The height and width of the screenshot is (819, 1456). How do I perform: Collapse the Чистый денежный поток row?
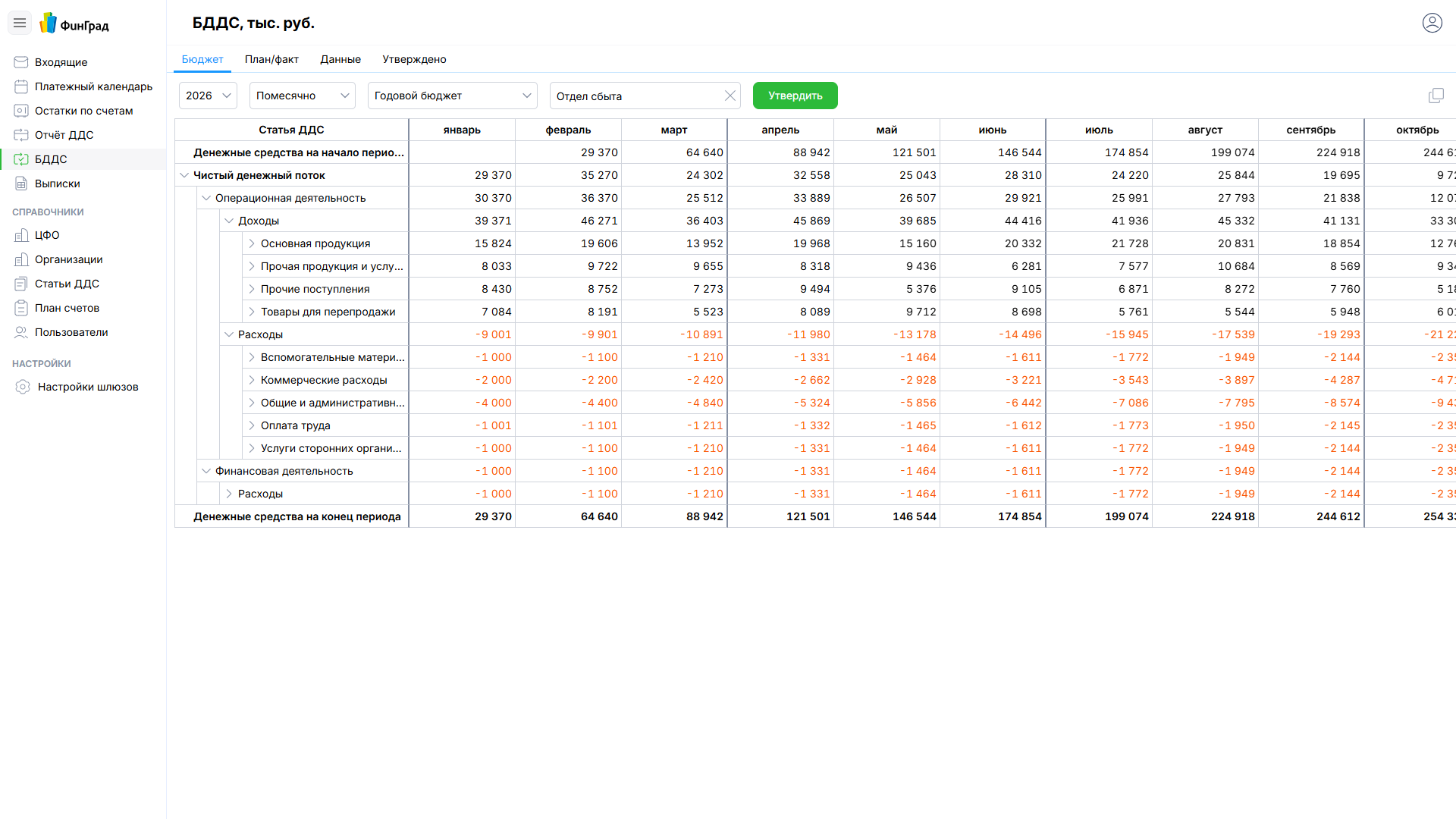pyautogui.click(x=184, y=175)
